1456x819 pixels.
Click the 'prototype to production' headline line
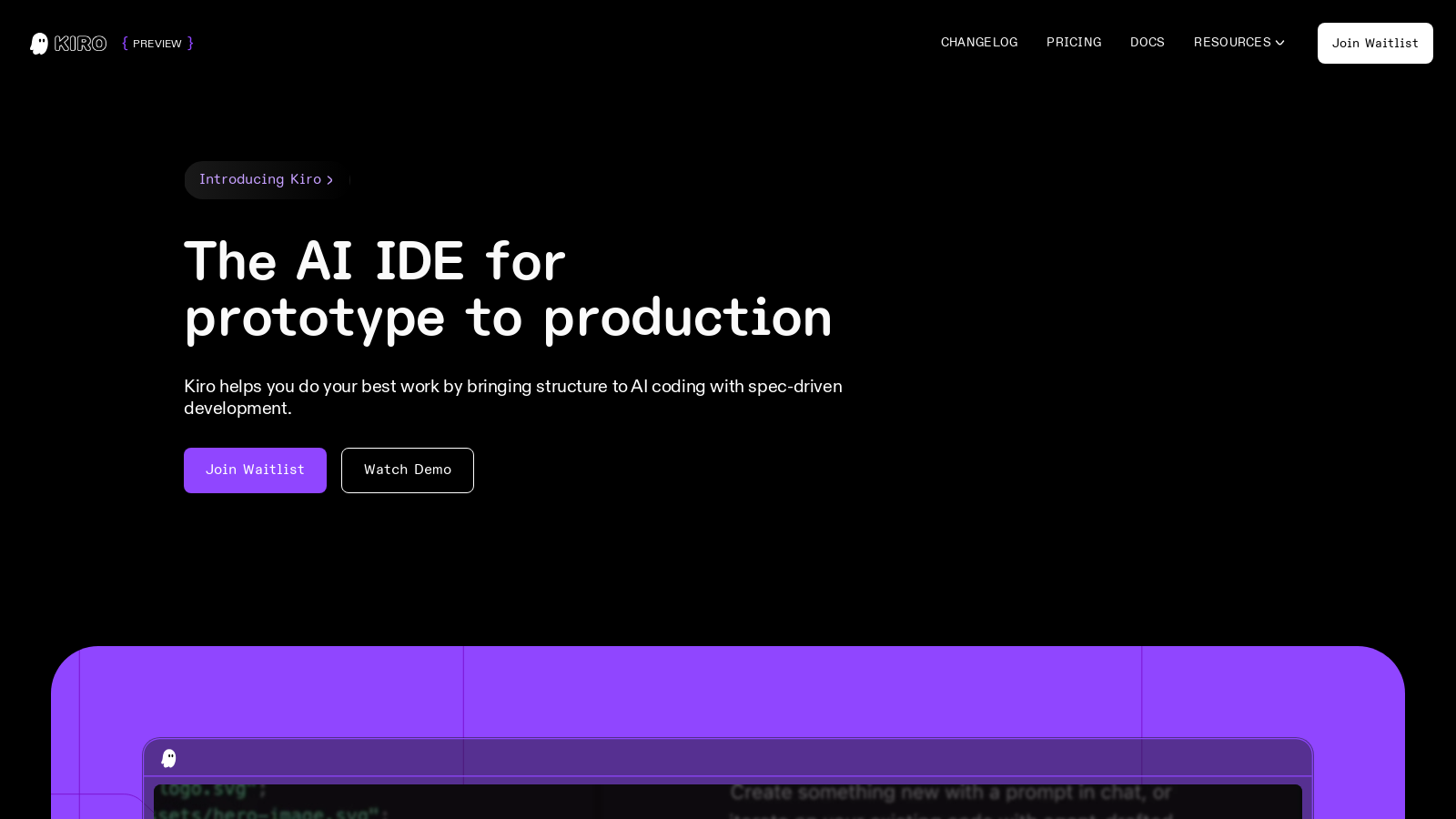pyautogui.click(x=507, y=318)
